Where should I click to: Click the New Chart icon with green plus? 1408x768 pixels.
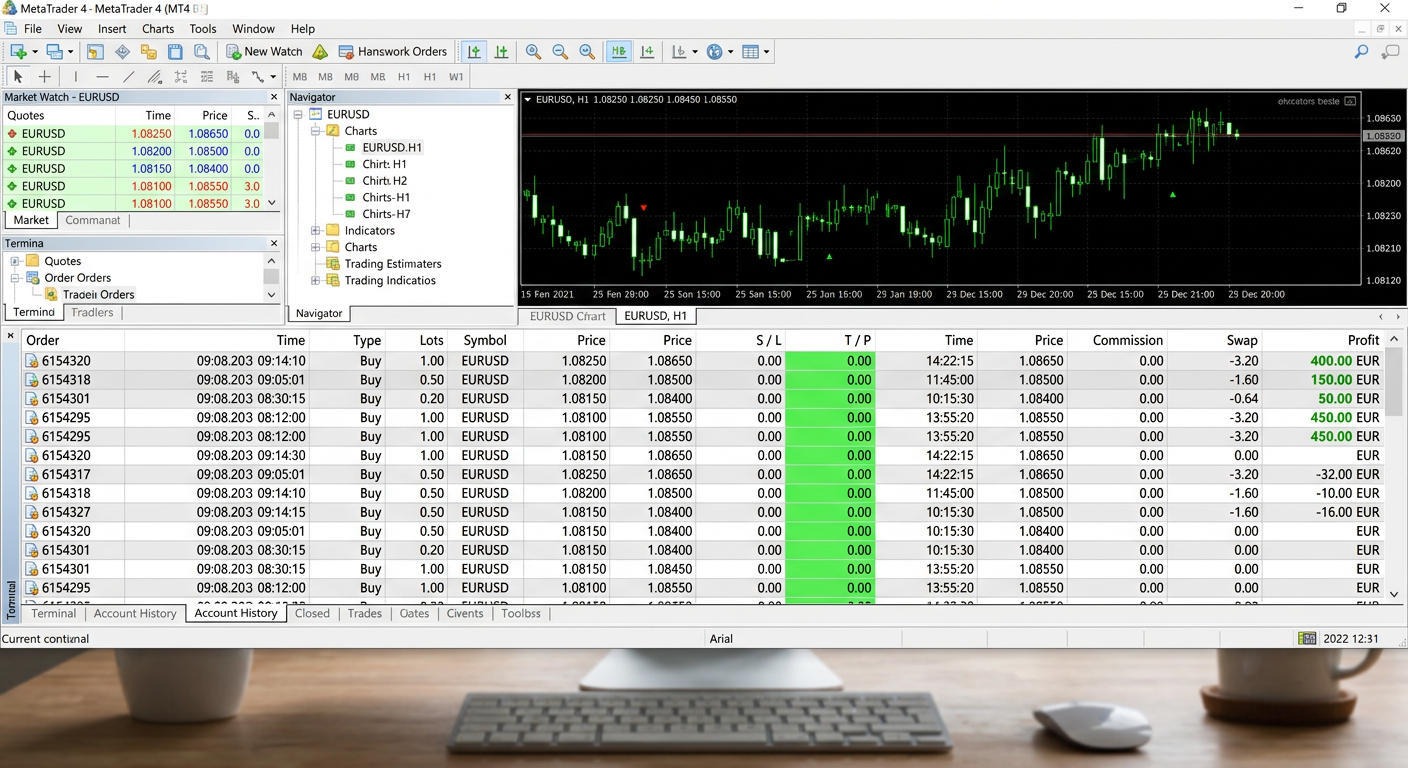[18, 52]
